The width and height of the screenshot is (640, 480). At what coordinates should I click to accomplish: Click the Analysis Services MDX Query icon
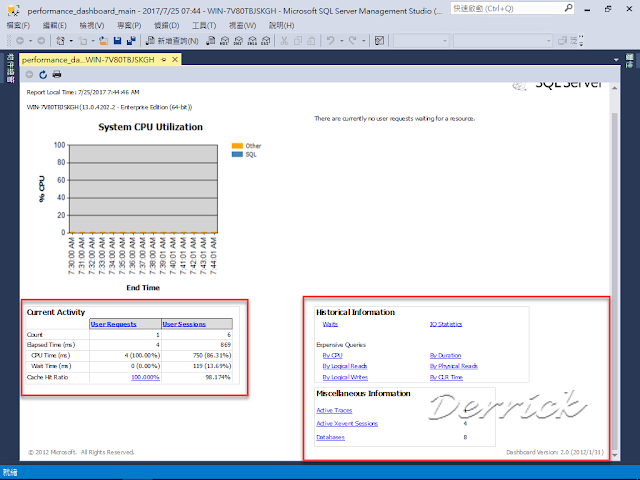pyautogui.click(x=224, y=40)
